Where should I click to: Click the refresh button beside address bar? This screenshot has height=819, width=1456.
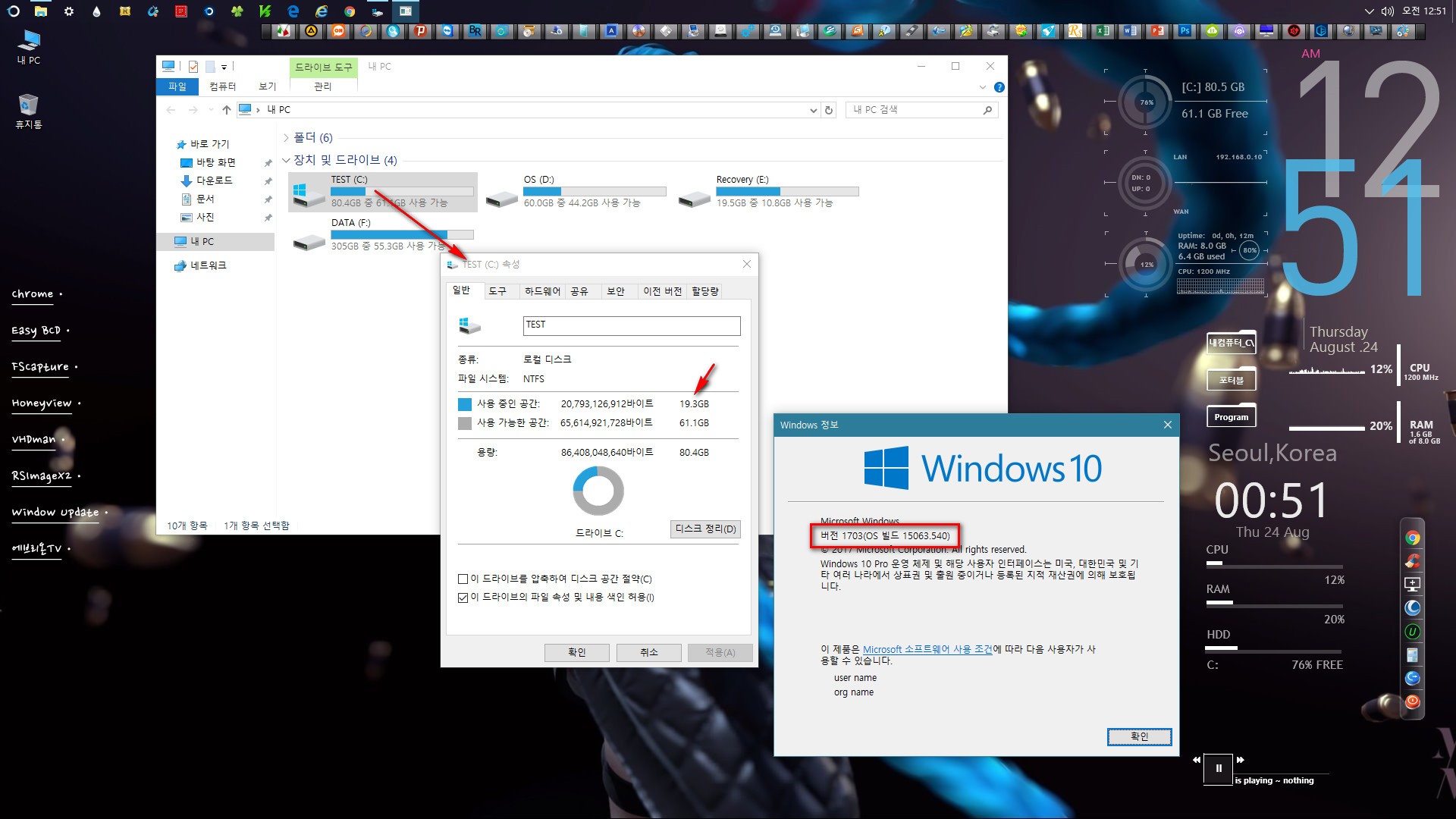[x=829, y=110]
